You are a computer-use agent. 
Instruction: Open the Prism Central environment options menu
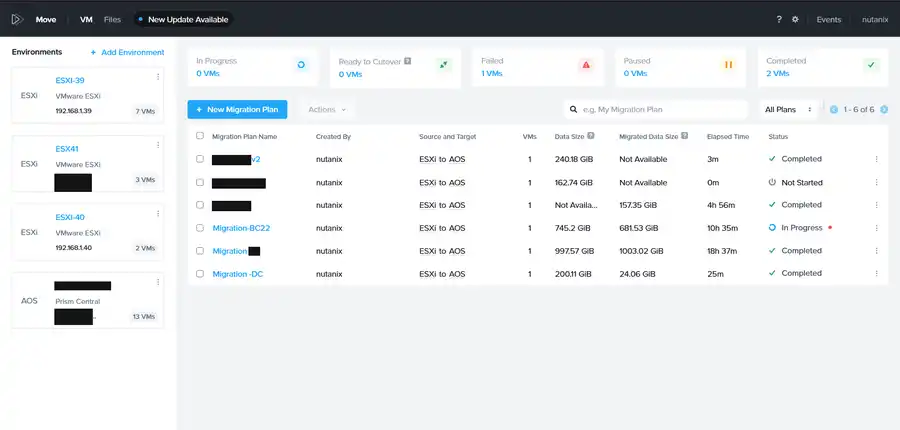coord(158,282)
